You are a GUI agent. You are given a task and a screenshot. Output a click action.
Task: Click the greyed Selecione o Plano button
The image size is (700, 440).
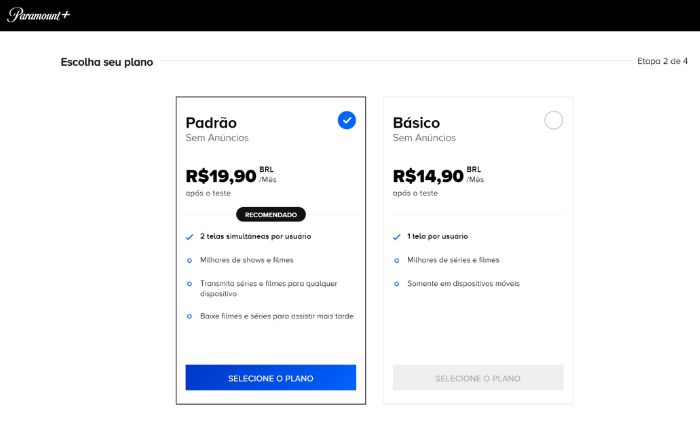click(x=478, y=377)
